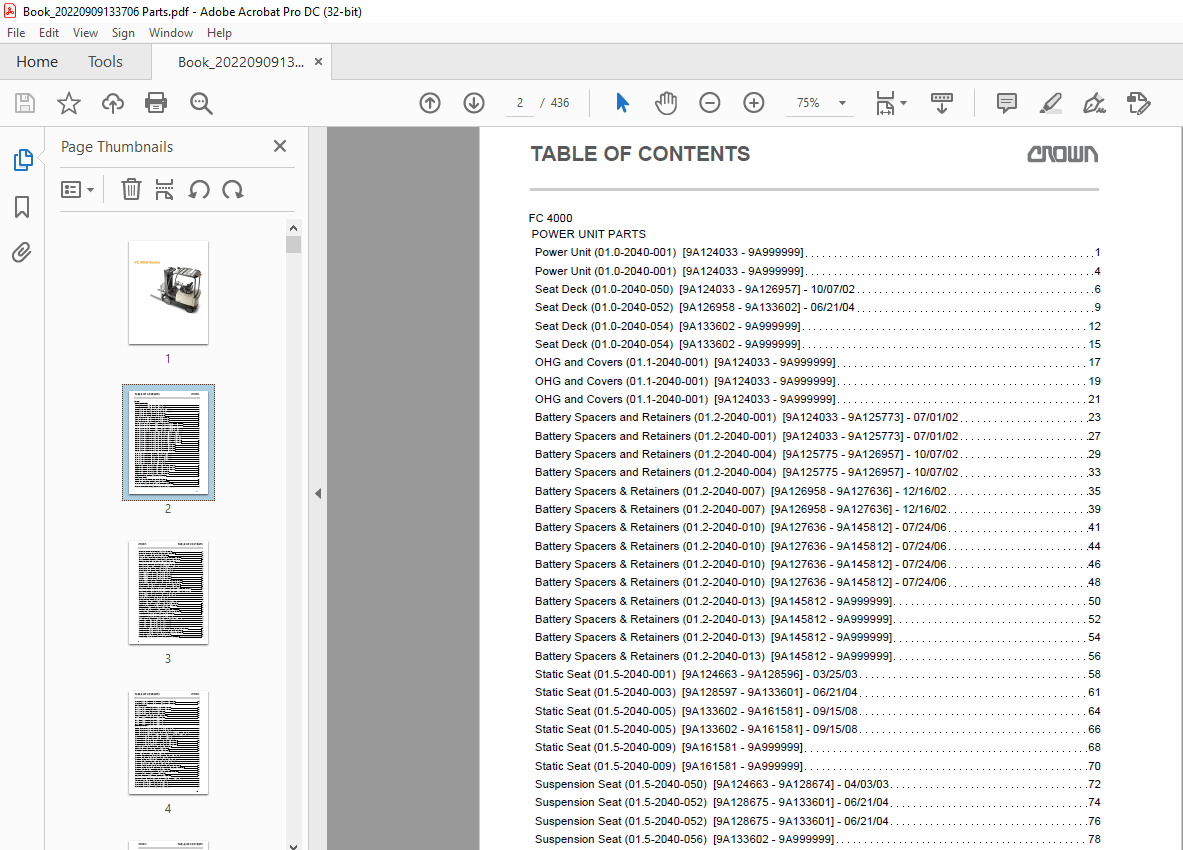Add file to starred with star icon
This screenshot has height=850, width=1183.
tap(69, 103)
